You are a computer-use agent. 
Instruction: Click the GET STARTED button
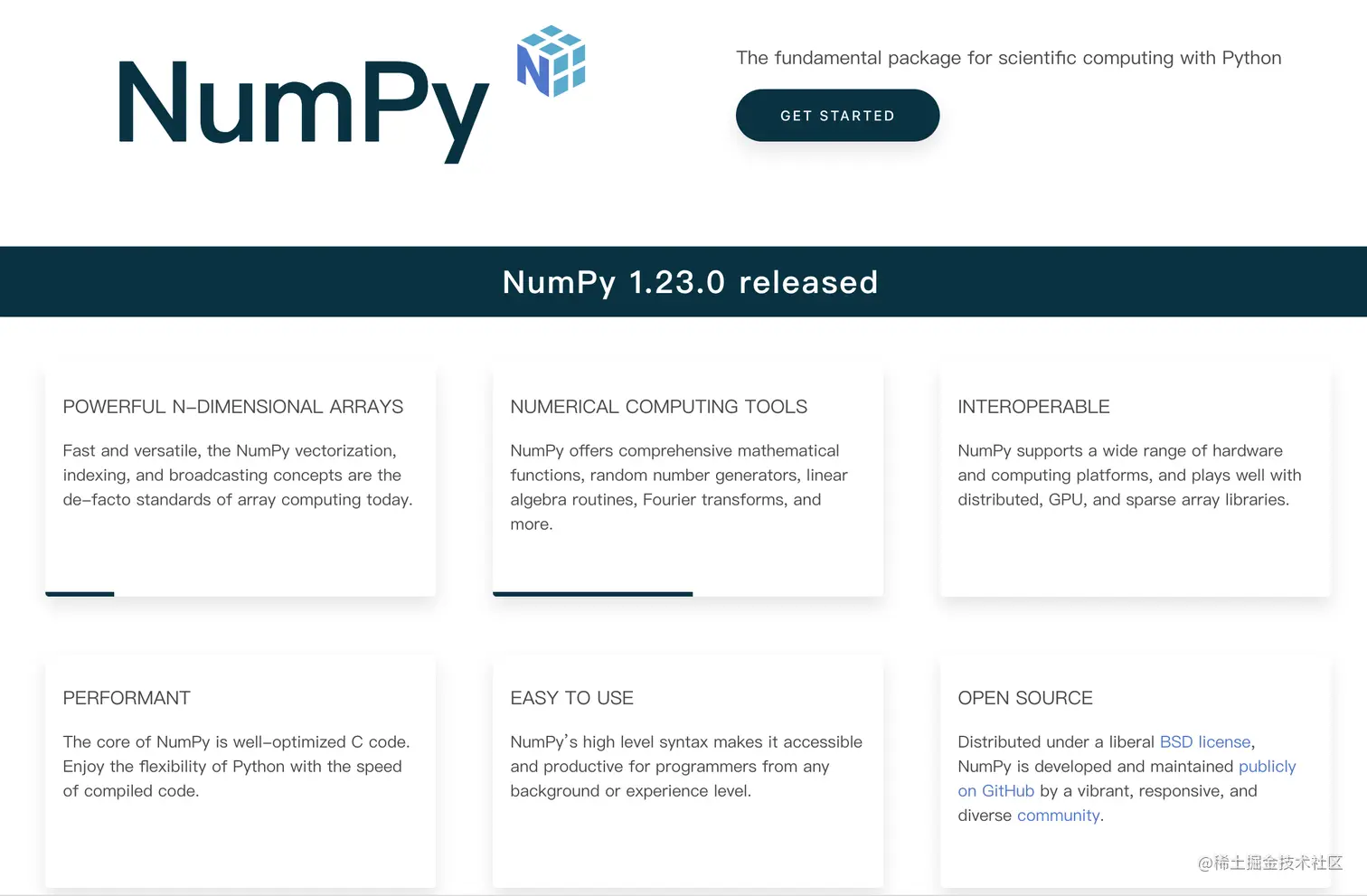coord(837,115)
